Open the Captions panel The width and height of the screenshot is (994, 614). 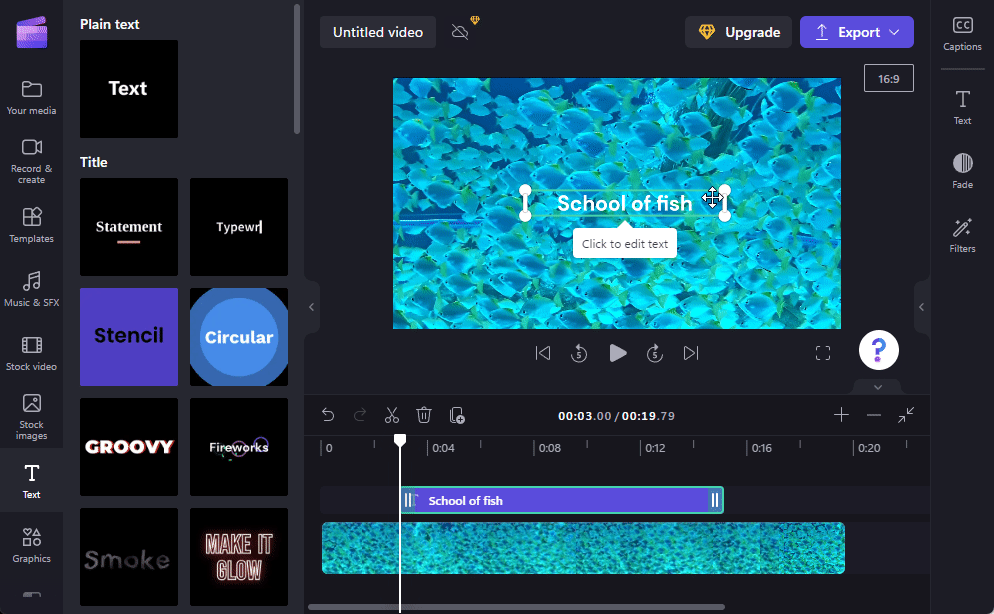(962, 34)
